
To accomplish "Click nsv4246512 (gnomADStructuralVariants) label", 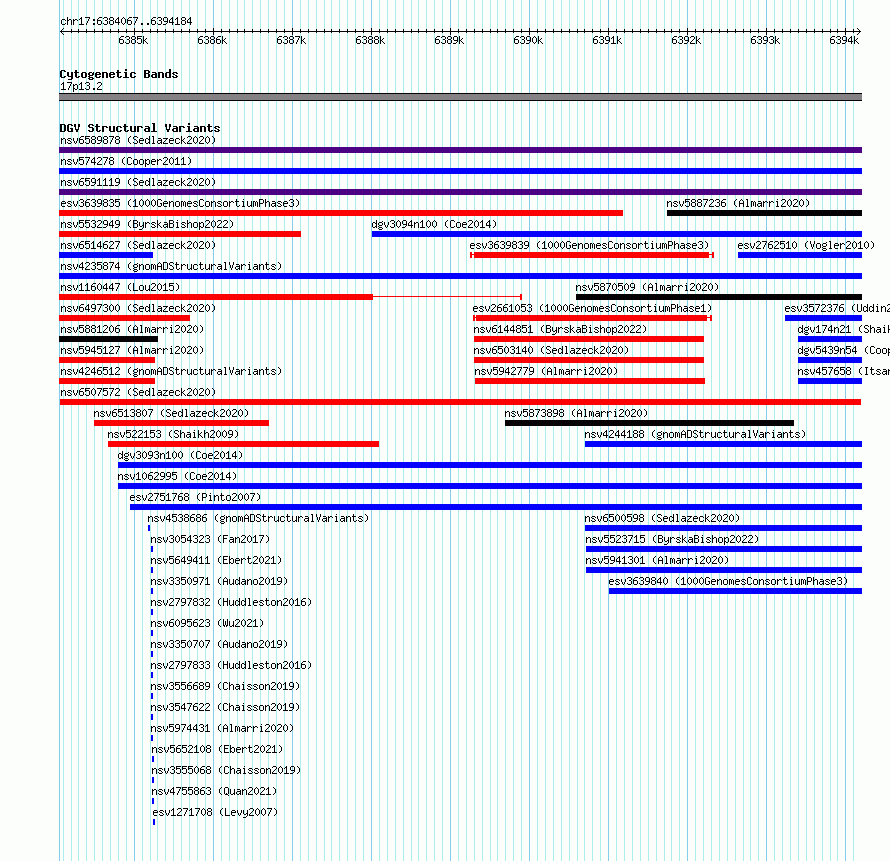I will point(171,371).
